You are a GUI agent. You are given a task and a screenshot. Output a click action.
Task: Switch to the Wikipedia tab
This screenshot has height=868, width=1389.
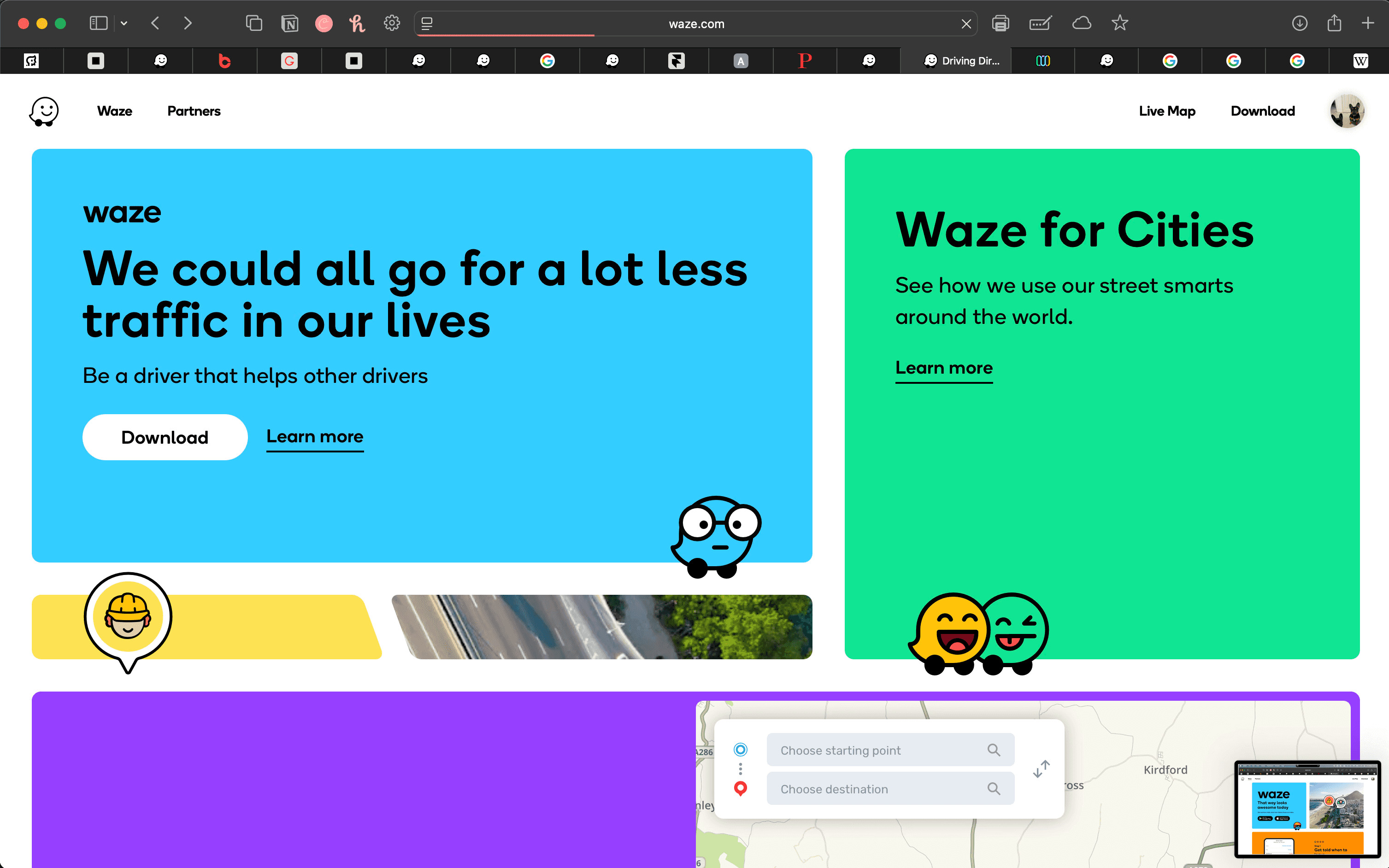(1360, 61)
